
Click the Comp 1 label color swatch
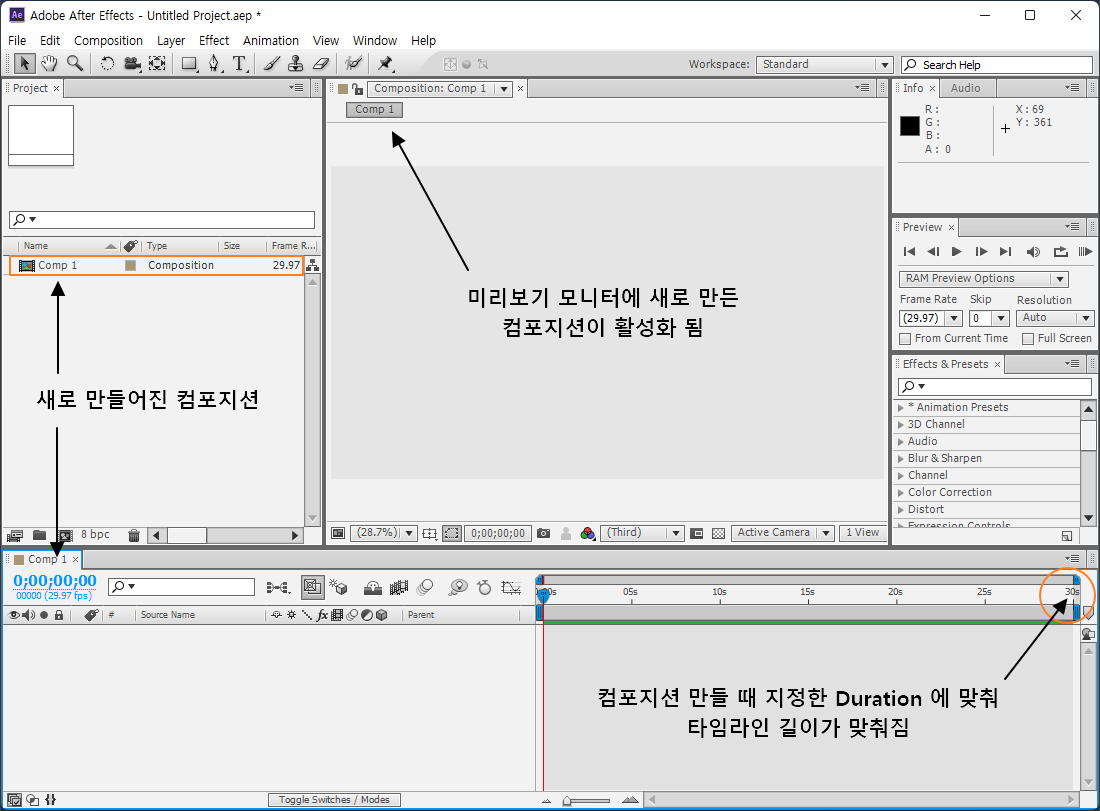(130, 265)
